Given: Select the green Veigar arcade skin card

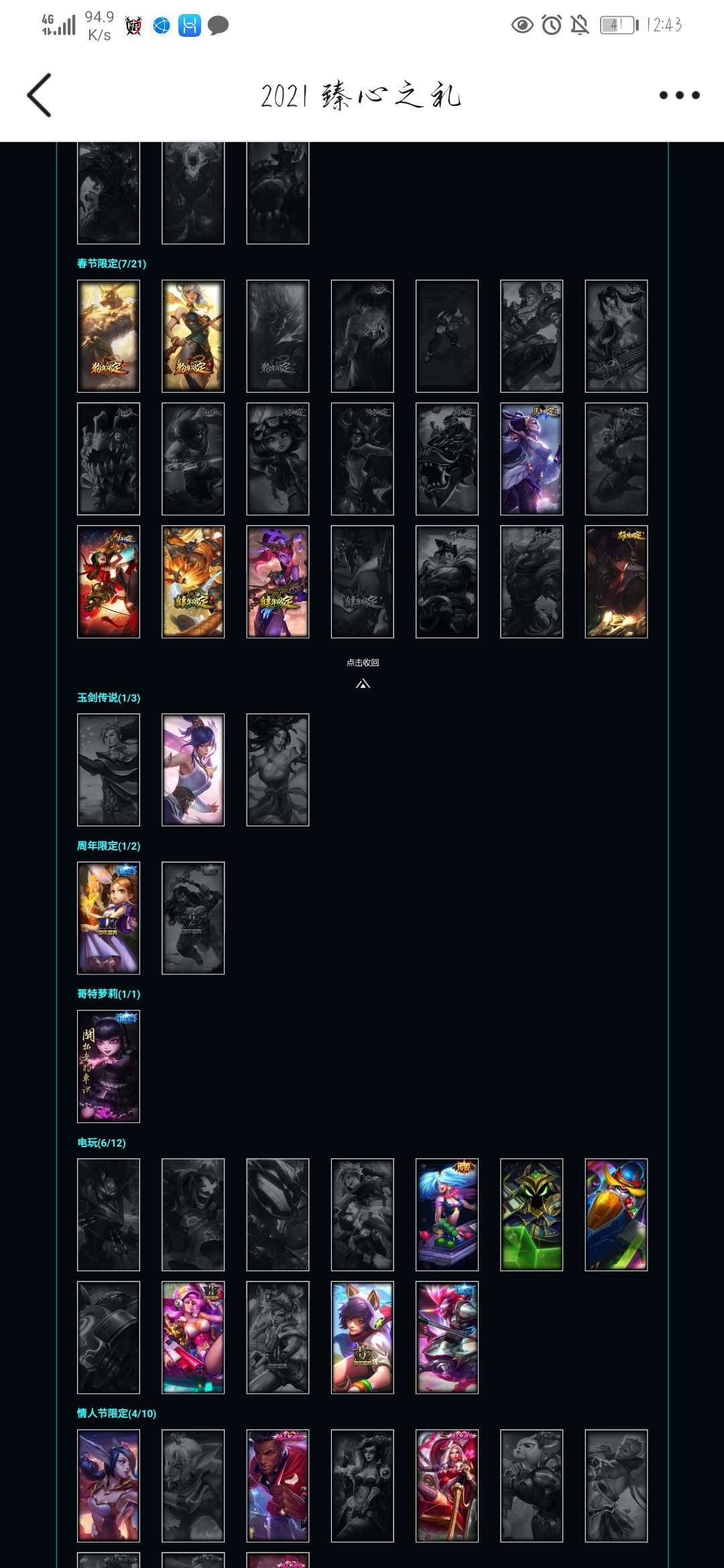Looking at the screenshot, I should (532, 1215).
